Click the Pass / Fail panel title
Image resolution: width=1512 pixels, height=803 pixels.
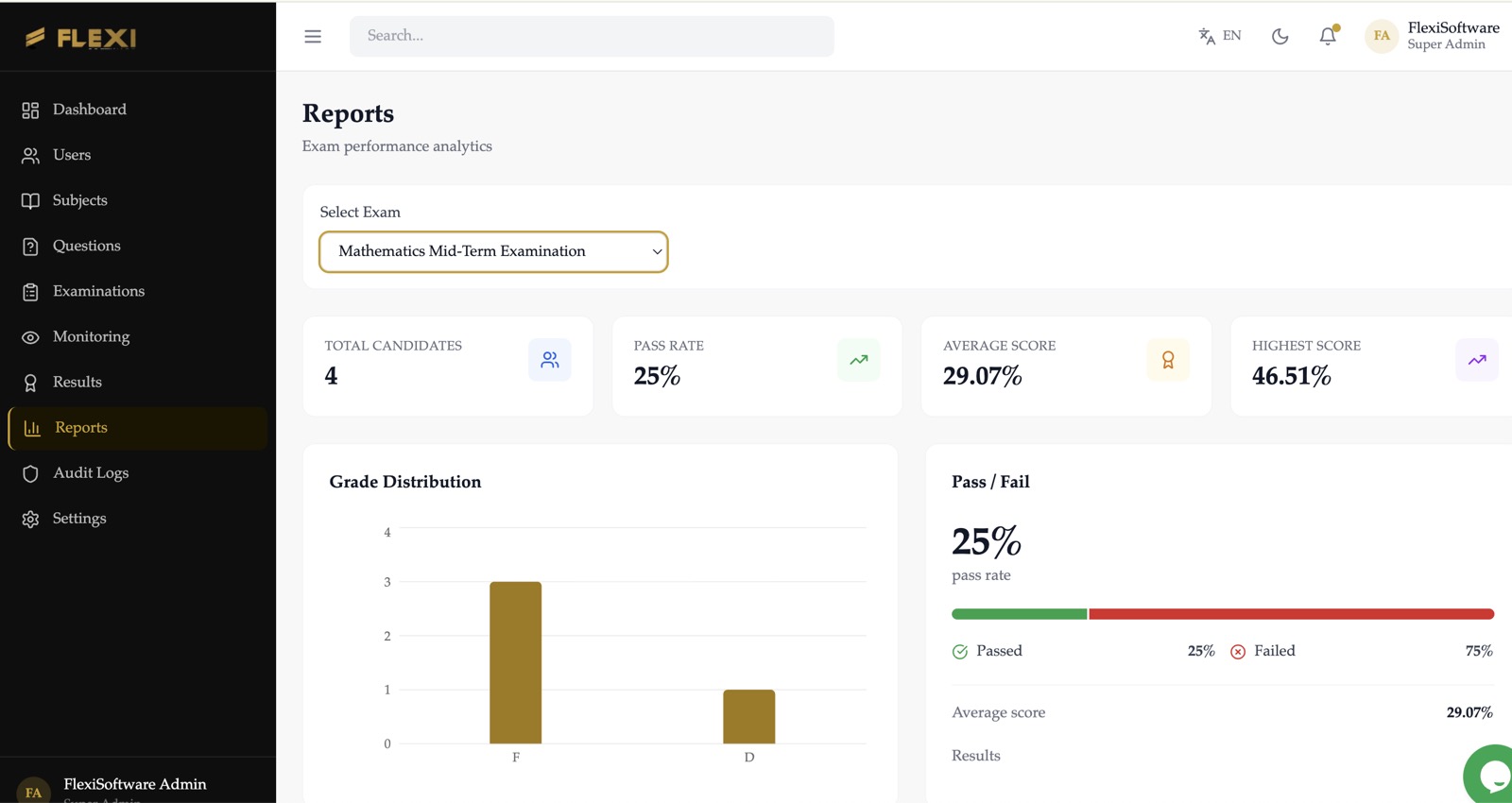990,482
